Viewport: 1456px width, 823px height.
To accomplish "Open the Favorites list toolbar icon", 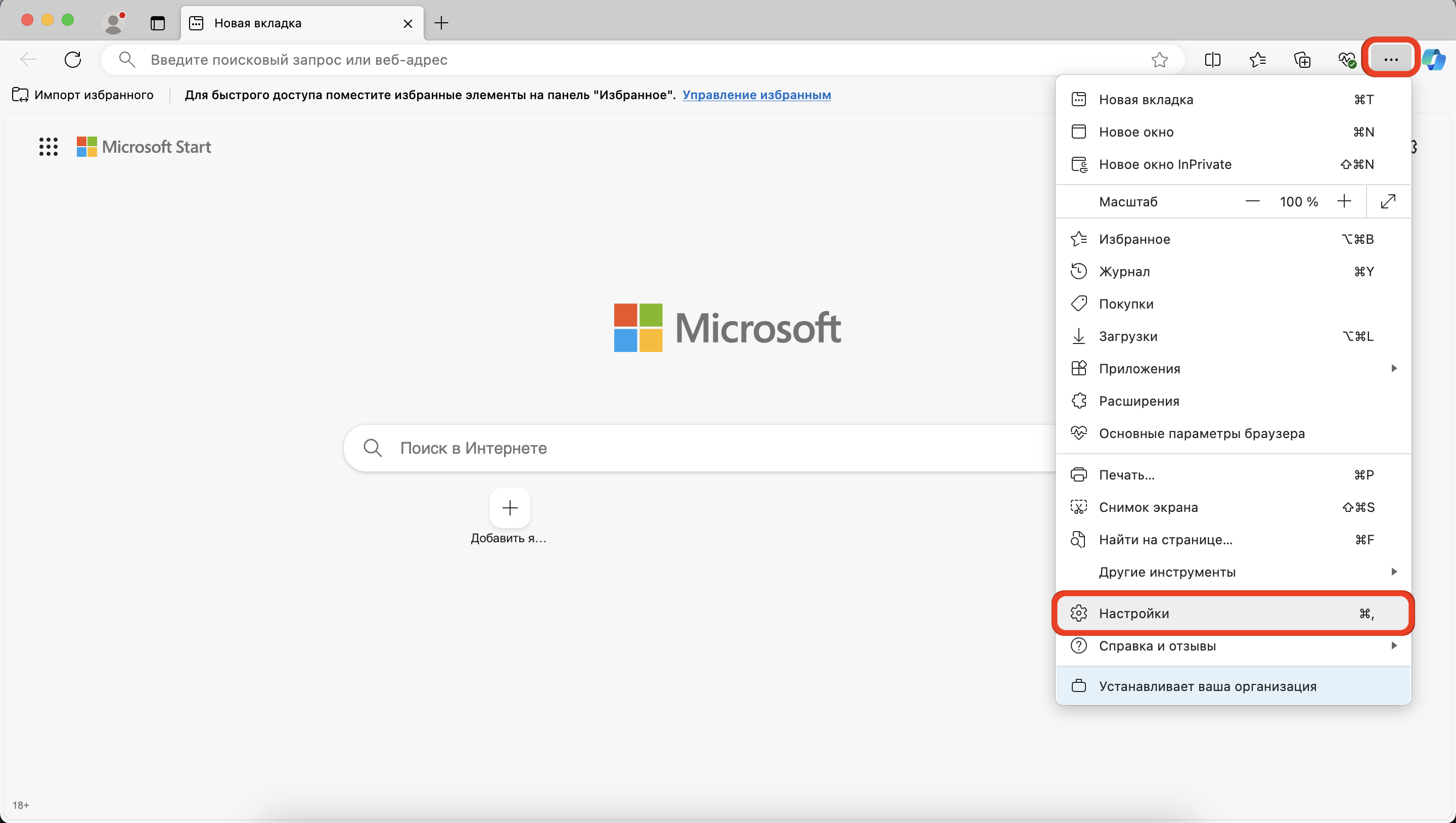I will tap(1258, 59).
